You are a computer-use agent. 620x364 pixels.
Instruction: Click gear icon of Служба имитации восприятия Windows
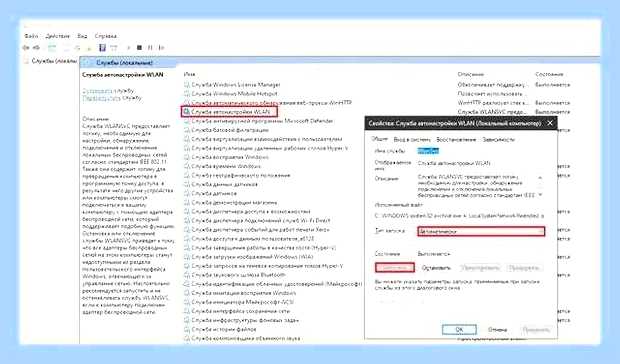click(x=187, y=293)
